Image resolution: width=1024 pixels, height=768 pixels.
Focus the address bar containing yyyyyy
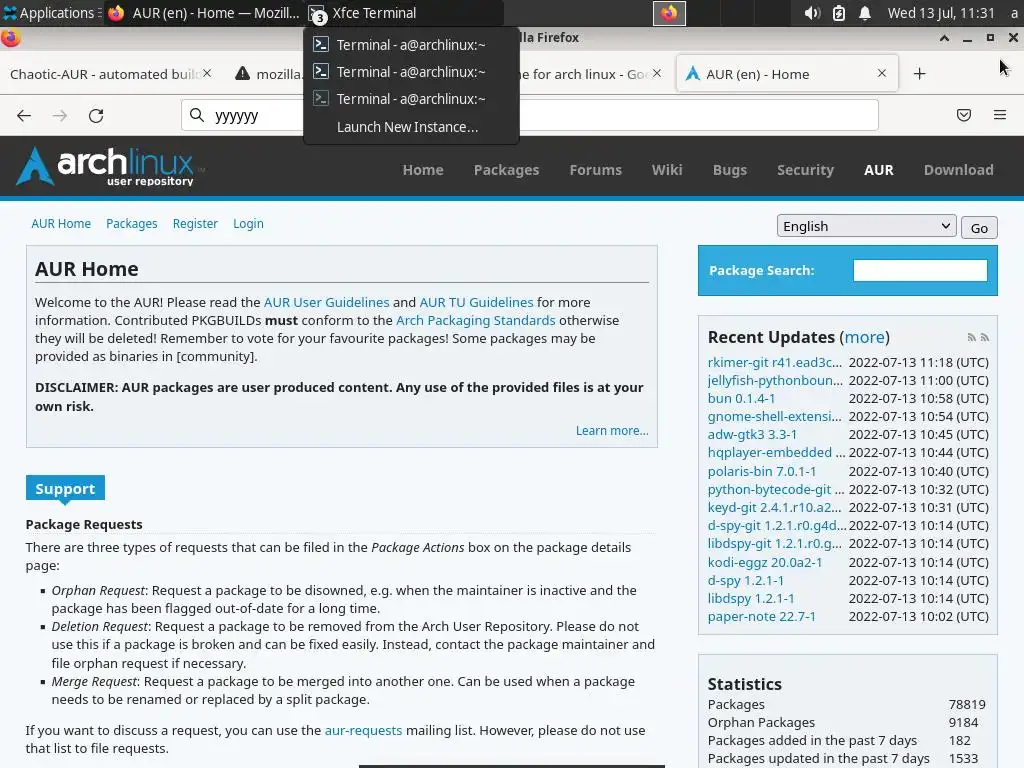(x=530, y=116)
